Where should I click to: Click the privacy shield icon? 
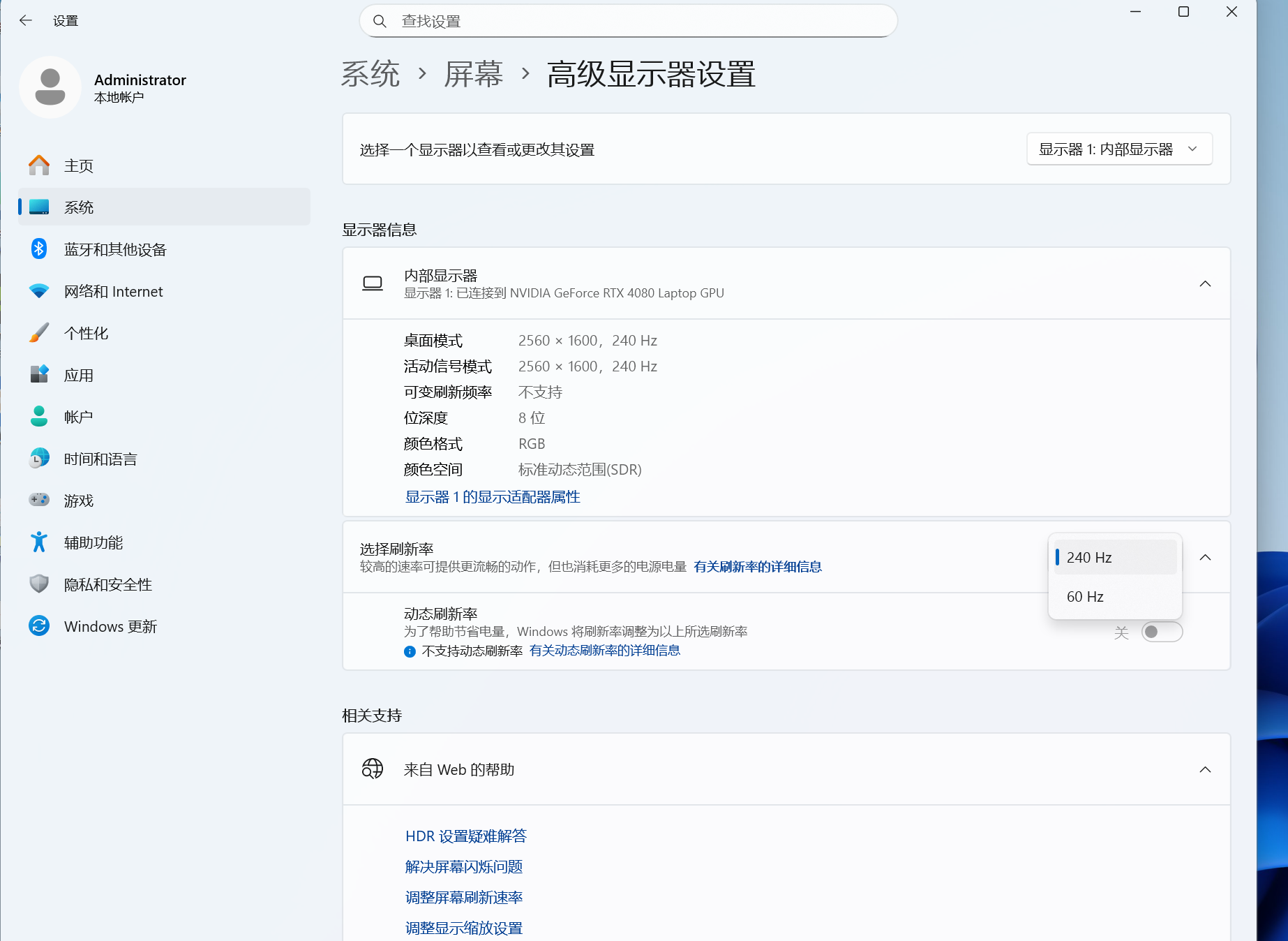coord(39,584)
